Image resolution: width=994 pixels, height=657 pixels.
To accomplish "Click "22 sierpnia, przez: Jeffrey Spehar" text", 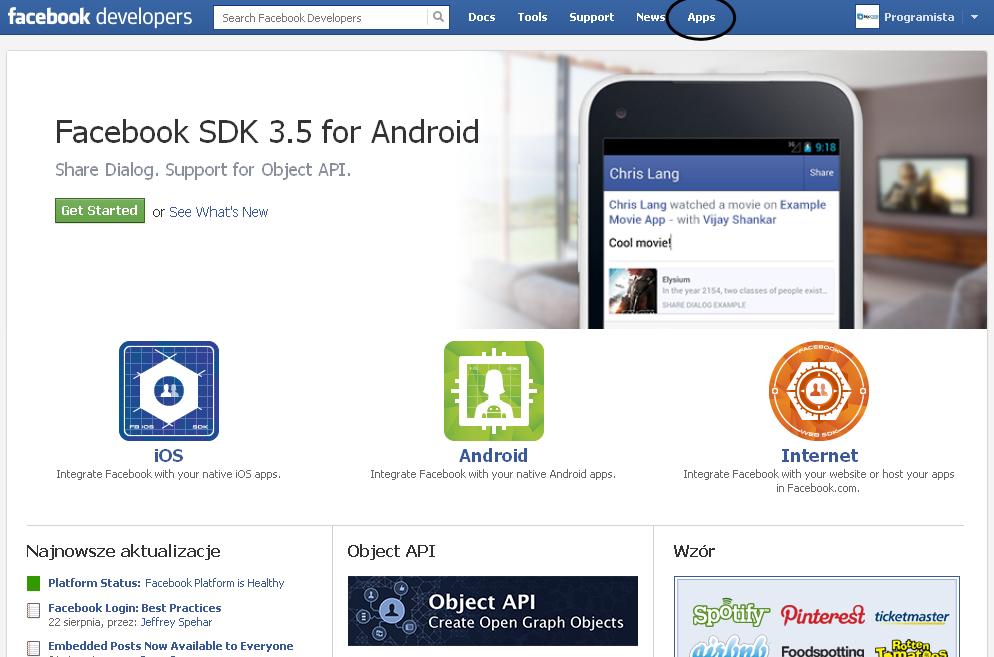I will (130, 622).
